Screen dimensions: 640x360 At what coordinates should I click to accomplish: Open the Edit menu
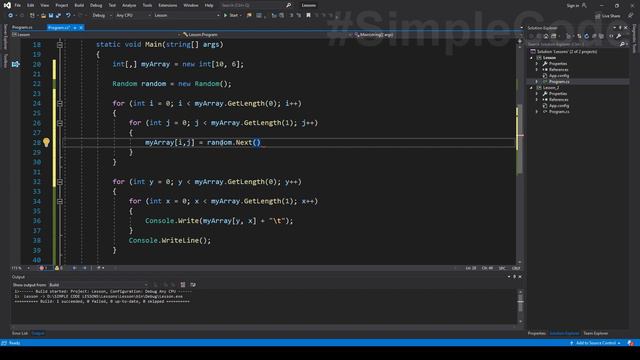pyautogui.click(x=31, y=5)
